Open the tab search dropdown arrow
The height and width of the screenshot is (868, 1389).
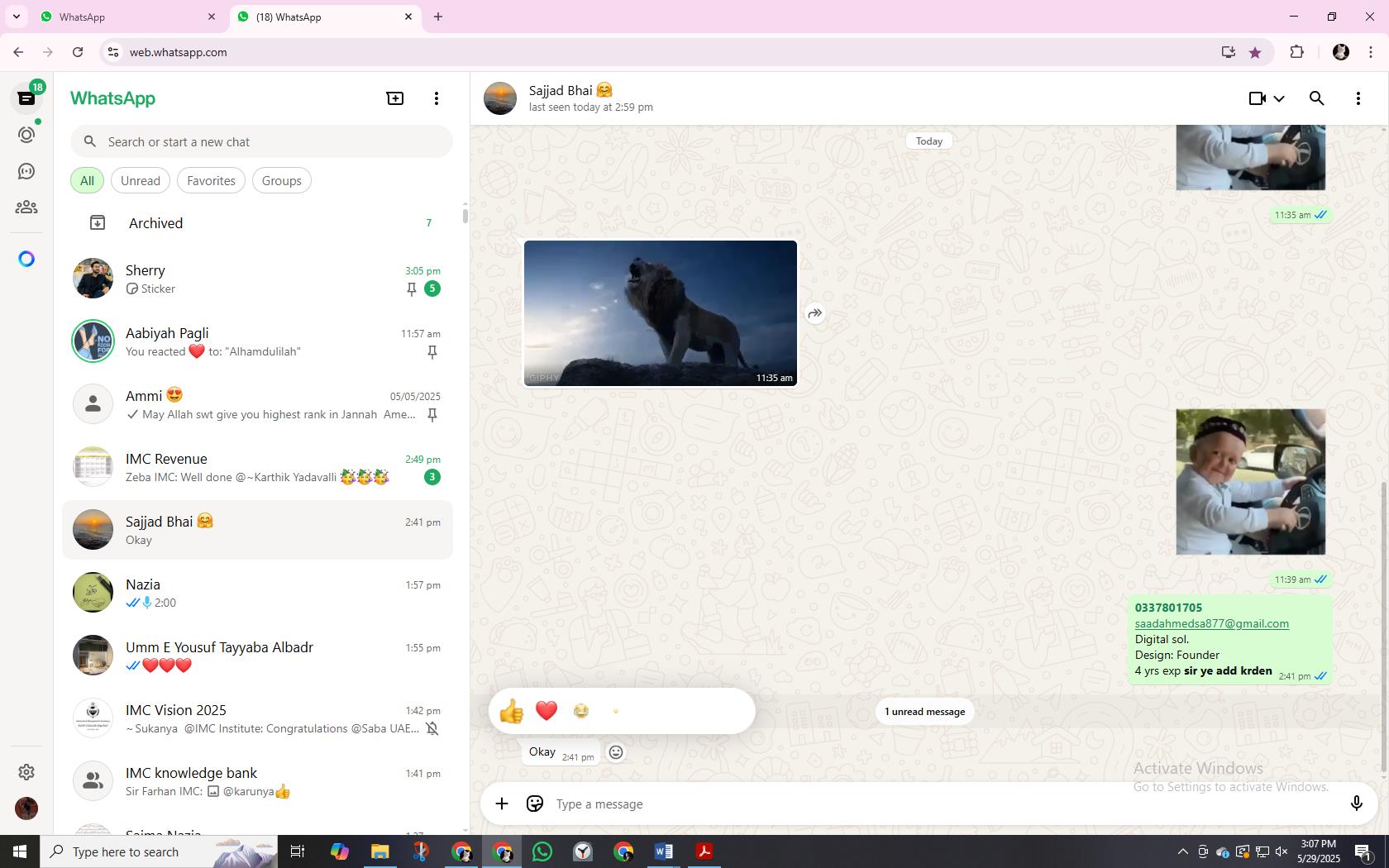point(16,17)
